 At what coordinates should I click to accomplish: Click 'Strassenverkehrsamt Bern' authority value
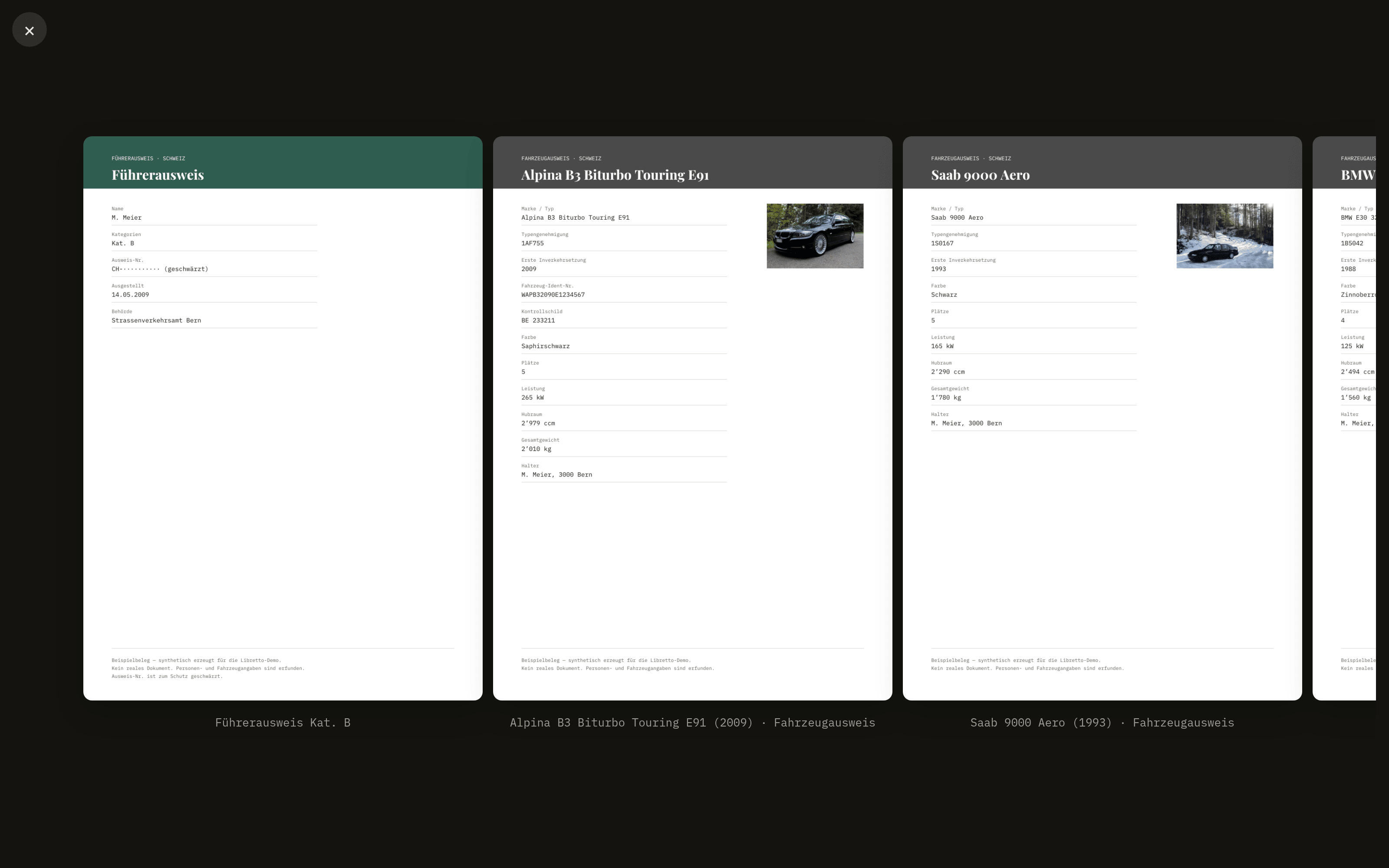pos(156,321)
